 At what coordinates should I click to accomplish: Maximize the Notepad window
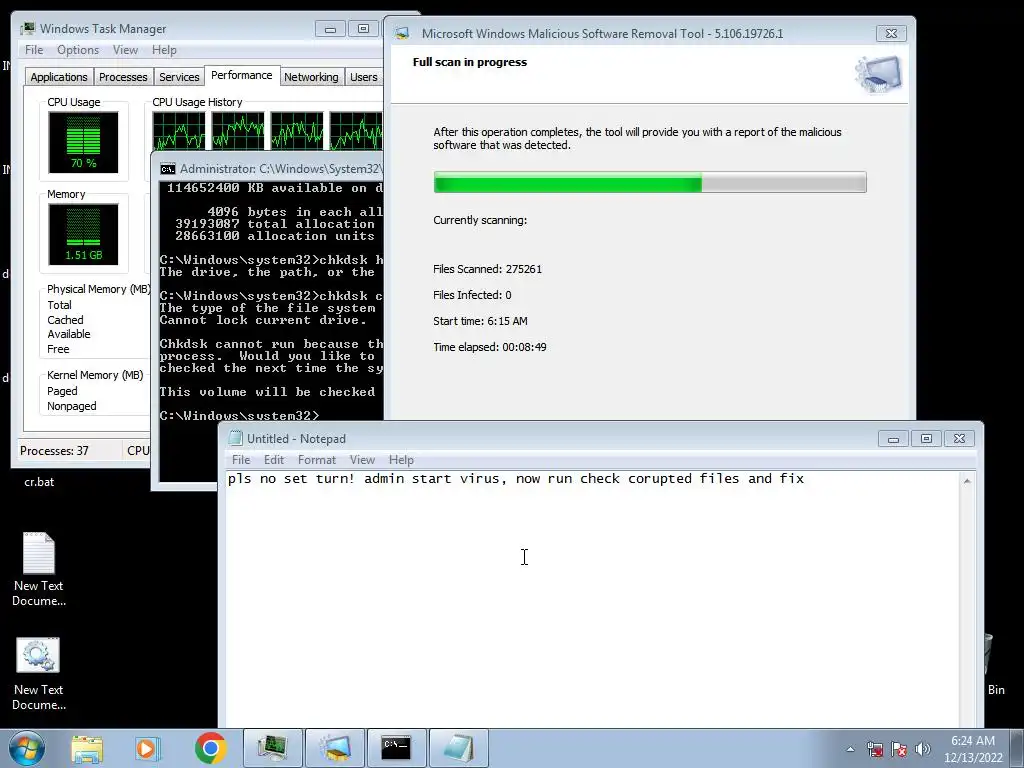tap(926, 438)
